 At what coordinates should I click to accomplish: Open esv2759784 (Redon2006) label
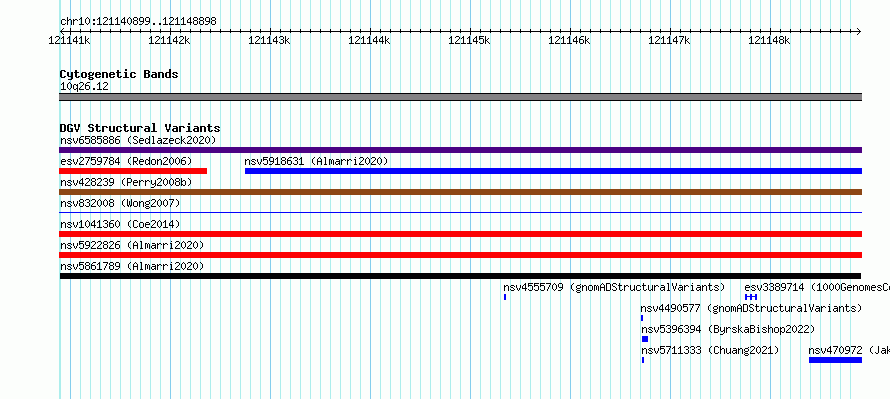126,161
